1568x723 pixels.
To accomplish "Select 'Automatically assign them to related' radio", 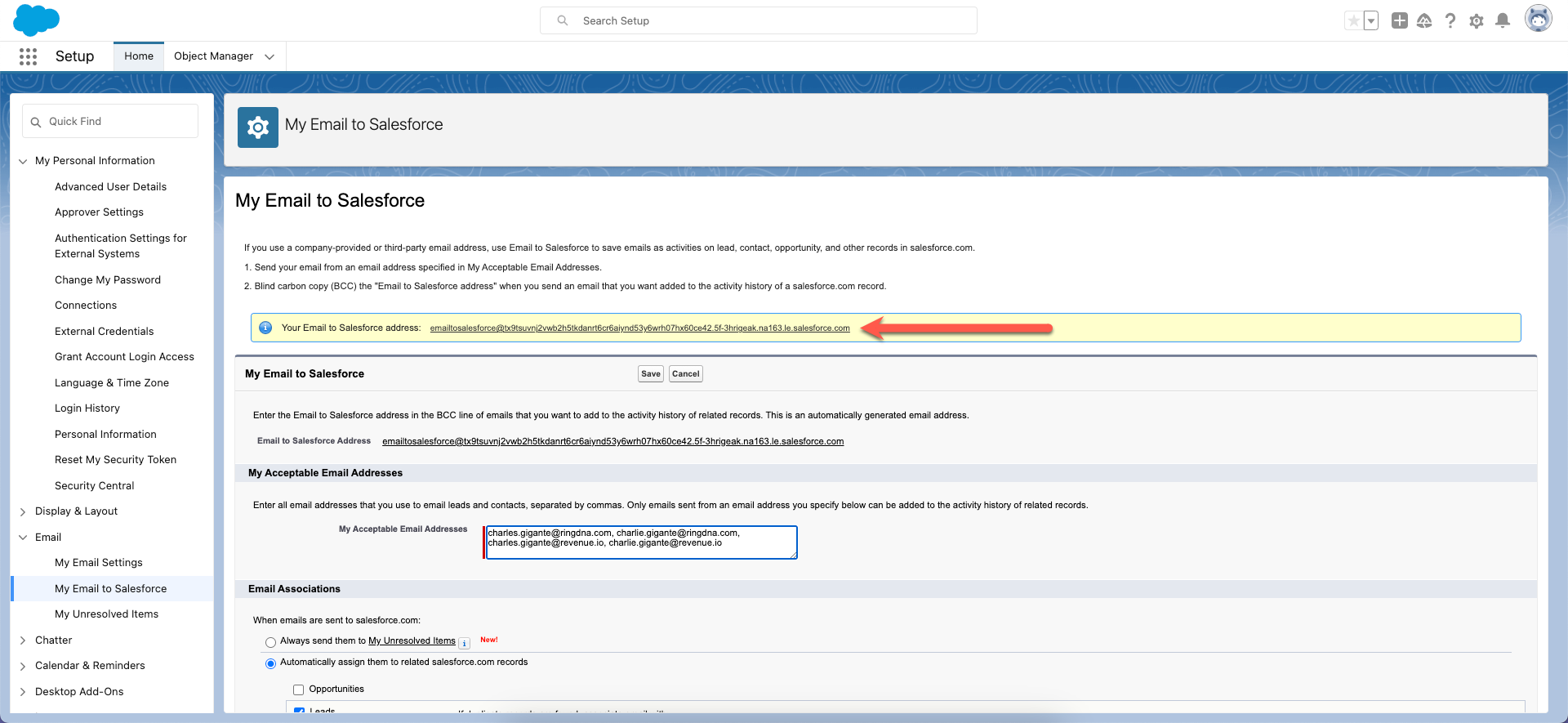I will tap(270, 663).
